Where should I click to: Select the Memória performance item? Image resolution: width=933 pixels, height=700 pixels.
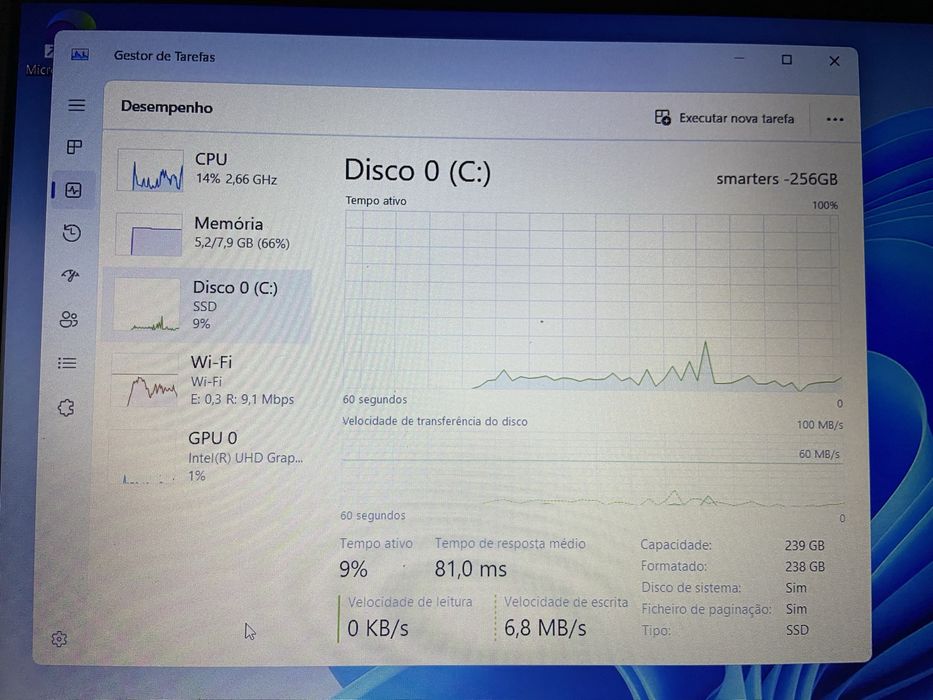coord(209,233)
